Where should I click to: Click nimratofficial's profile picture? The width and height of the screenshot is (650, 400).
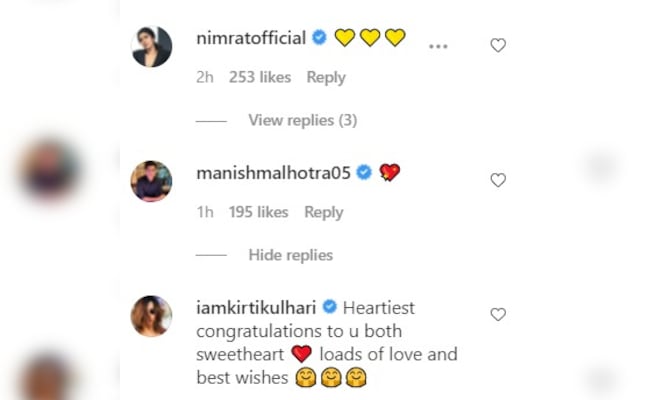[x=152, y=46]
